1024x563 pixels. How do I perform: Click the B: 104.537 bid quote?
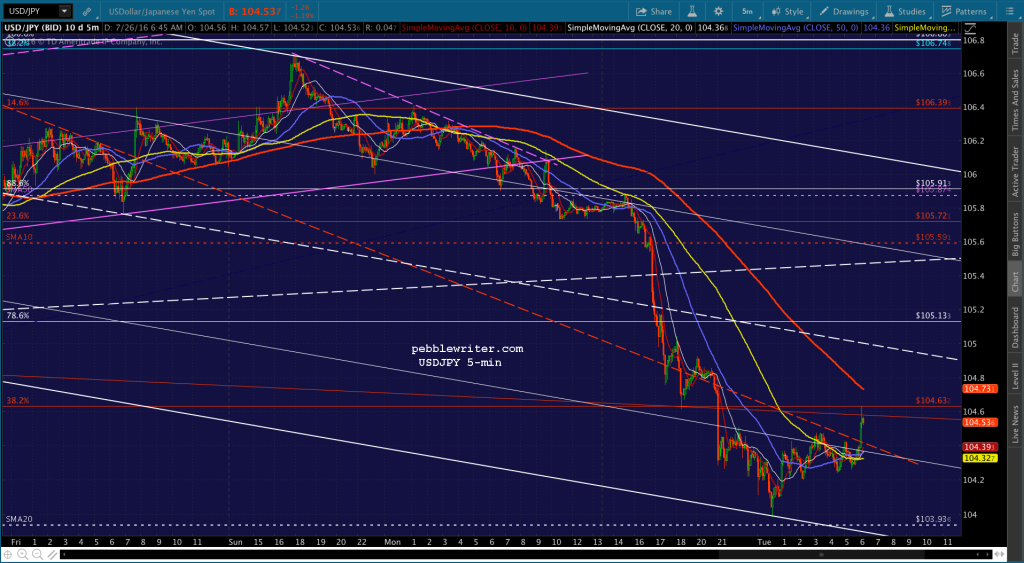pos(255,11)
